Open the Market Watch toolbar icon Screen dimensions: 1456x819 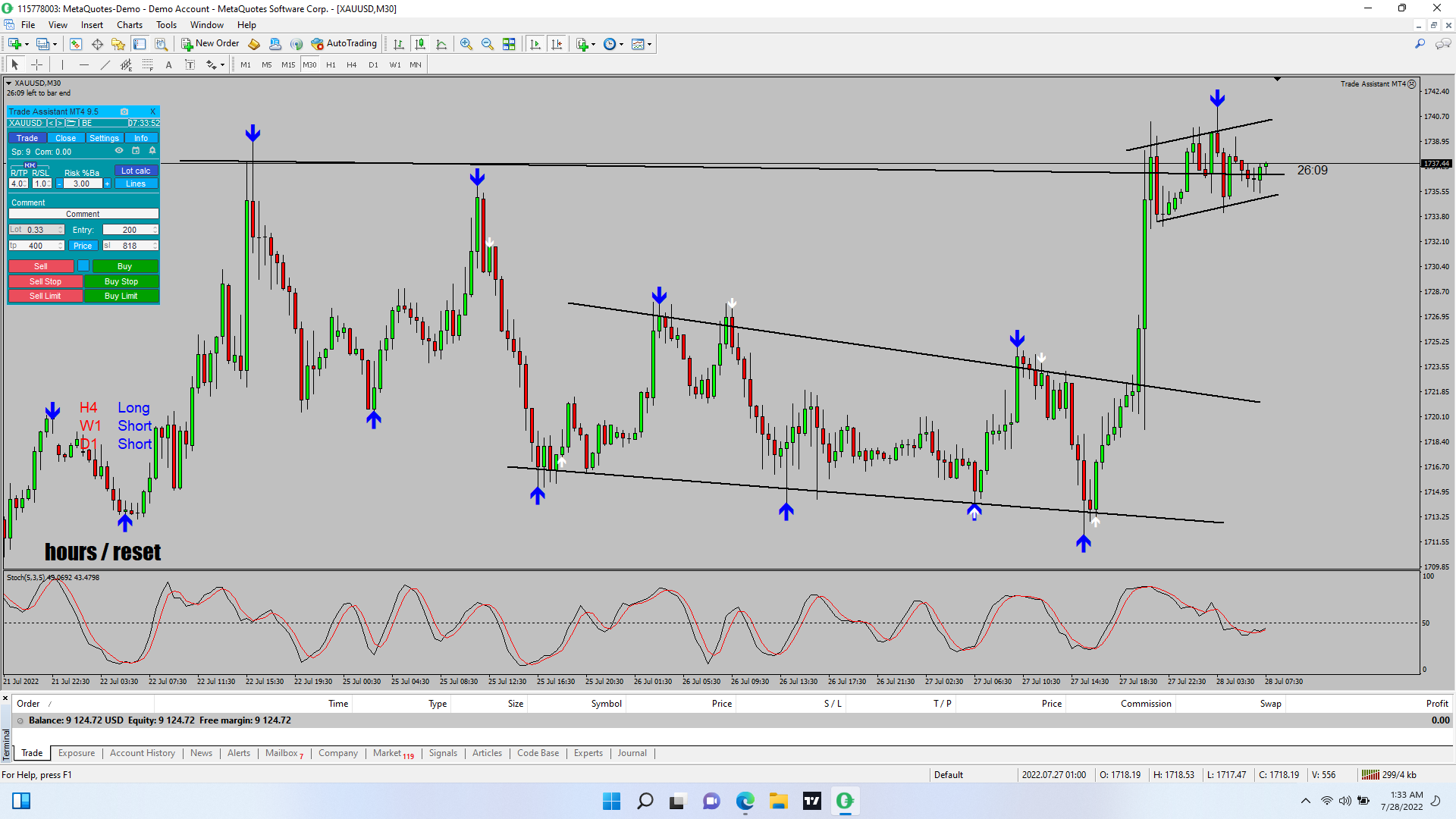[x=75, y=44]
